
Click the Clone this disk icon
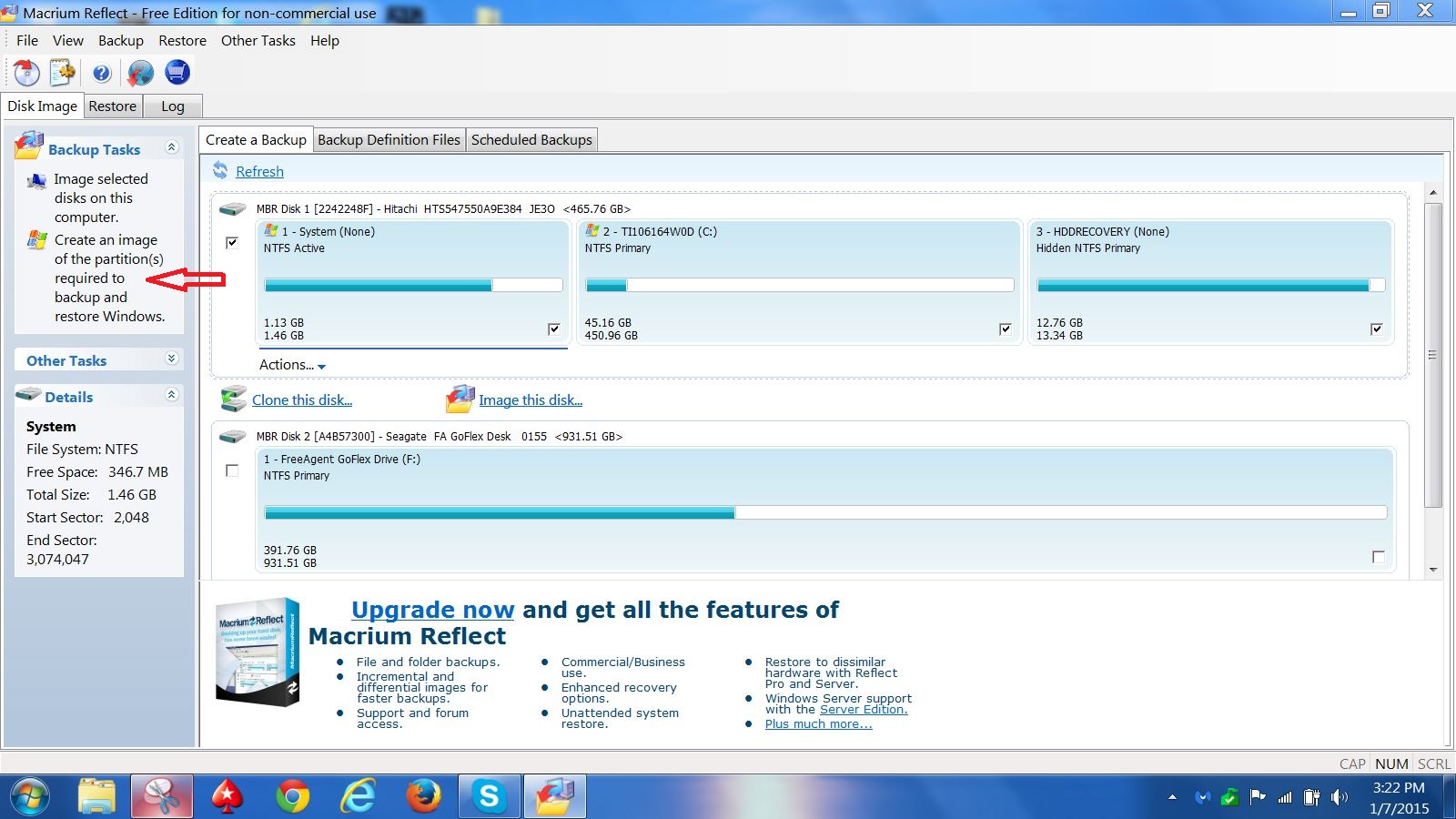(x=234, y=399)
